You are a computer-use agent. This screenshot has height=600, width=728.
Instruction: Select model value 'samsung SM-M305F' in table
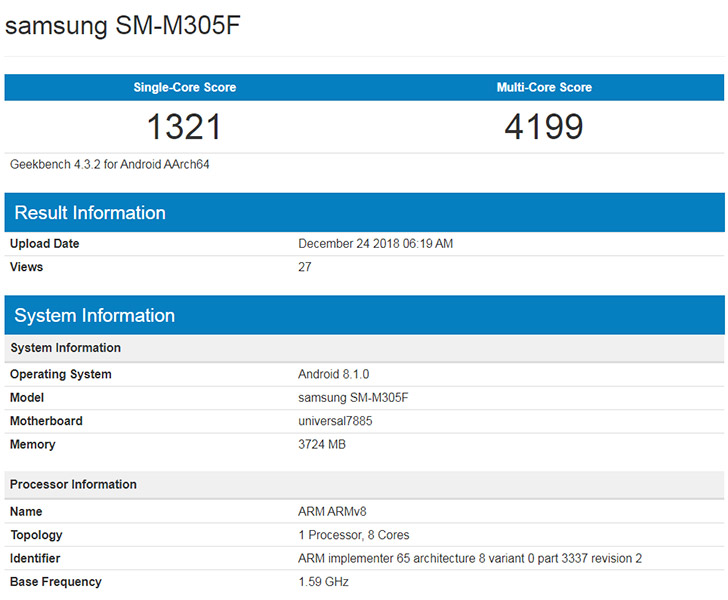pos(353,398)
